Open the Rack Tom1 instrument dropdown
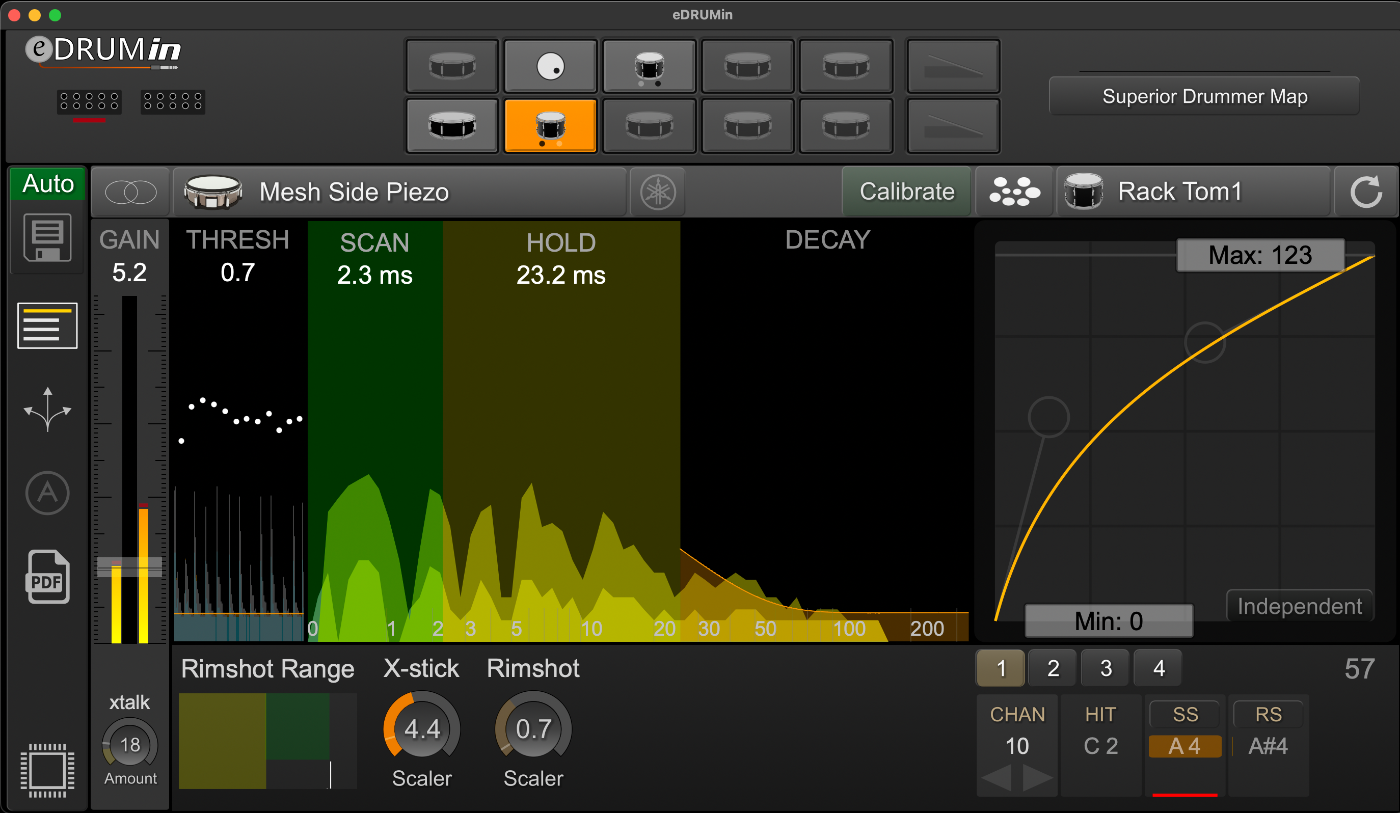 point(1193,192)
